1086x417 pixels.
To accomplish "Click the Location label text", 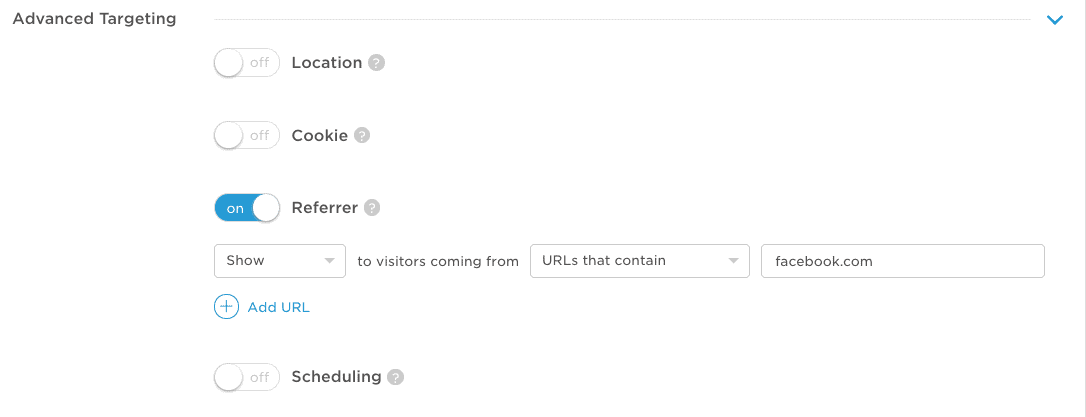I will click(327, 63).
